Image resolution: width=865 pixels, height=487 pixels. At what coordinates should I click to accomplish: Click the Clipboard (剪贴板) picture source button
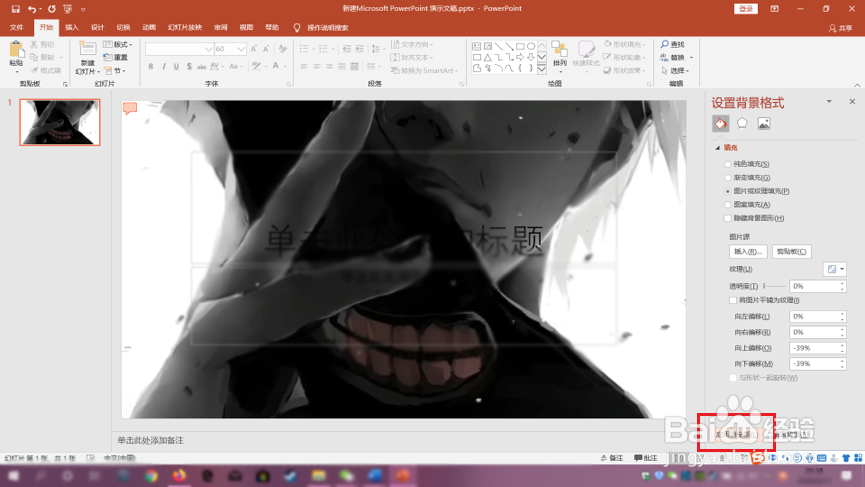[x=792, y=251]
